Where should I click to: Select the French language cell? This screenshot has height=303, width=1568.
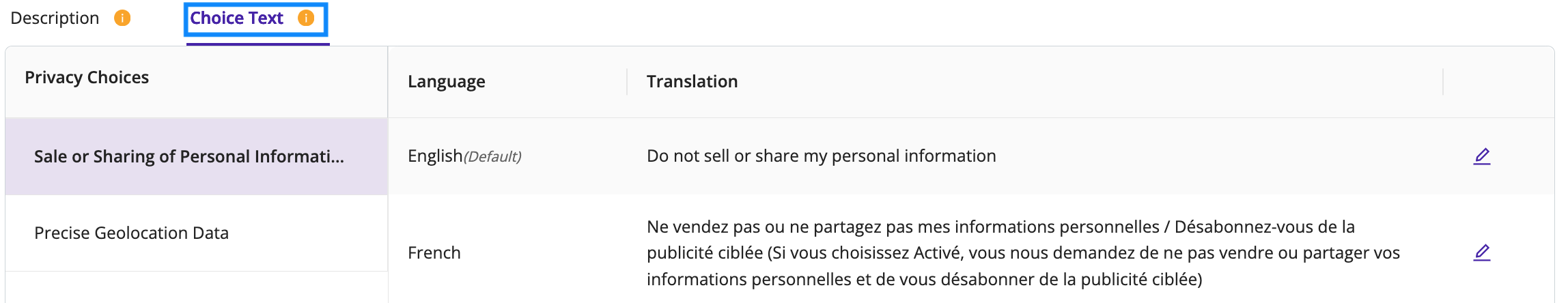click(x=434, y=252)
